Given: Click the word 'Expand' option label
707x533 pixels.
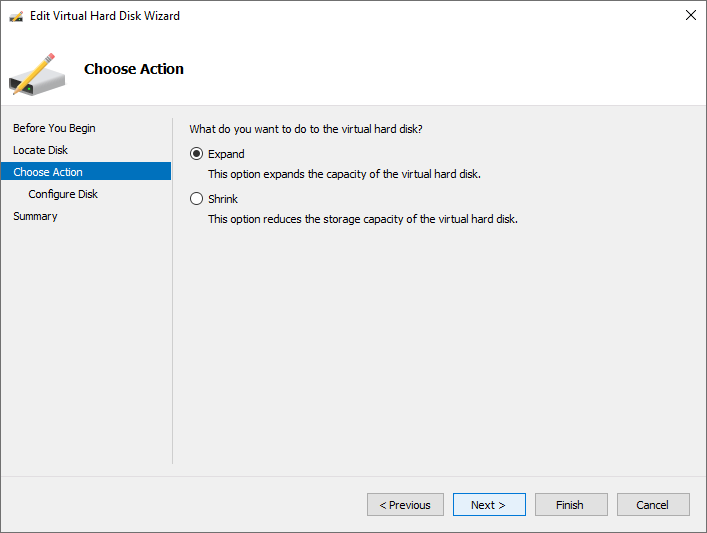Looking at the screenshot, I should tap(226, 154).
